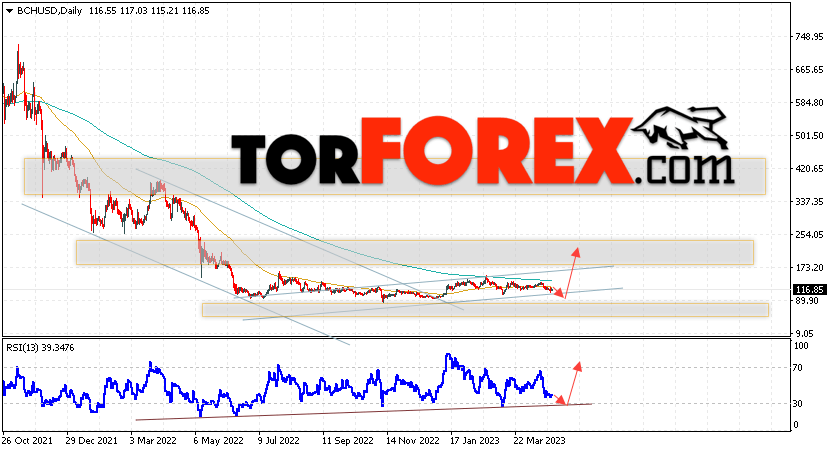Select the 6 May 2022 date label
831x452 pixels.
click(x=218, y=441)
